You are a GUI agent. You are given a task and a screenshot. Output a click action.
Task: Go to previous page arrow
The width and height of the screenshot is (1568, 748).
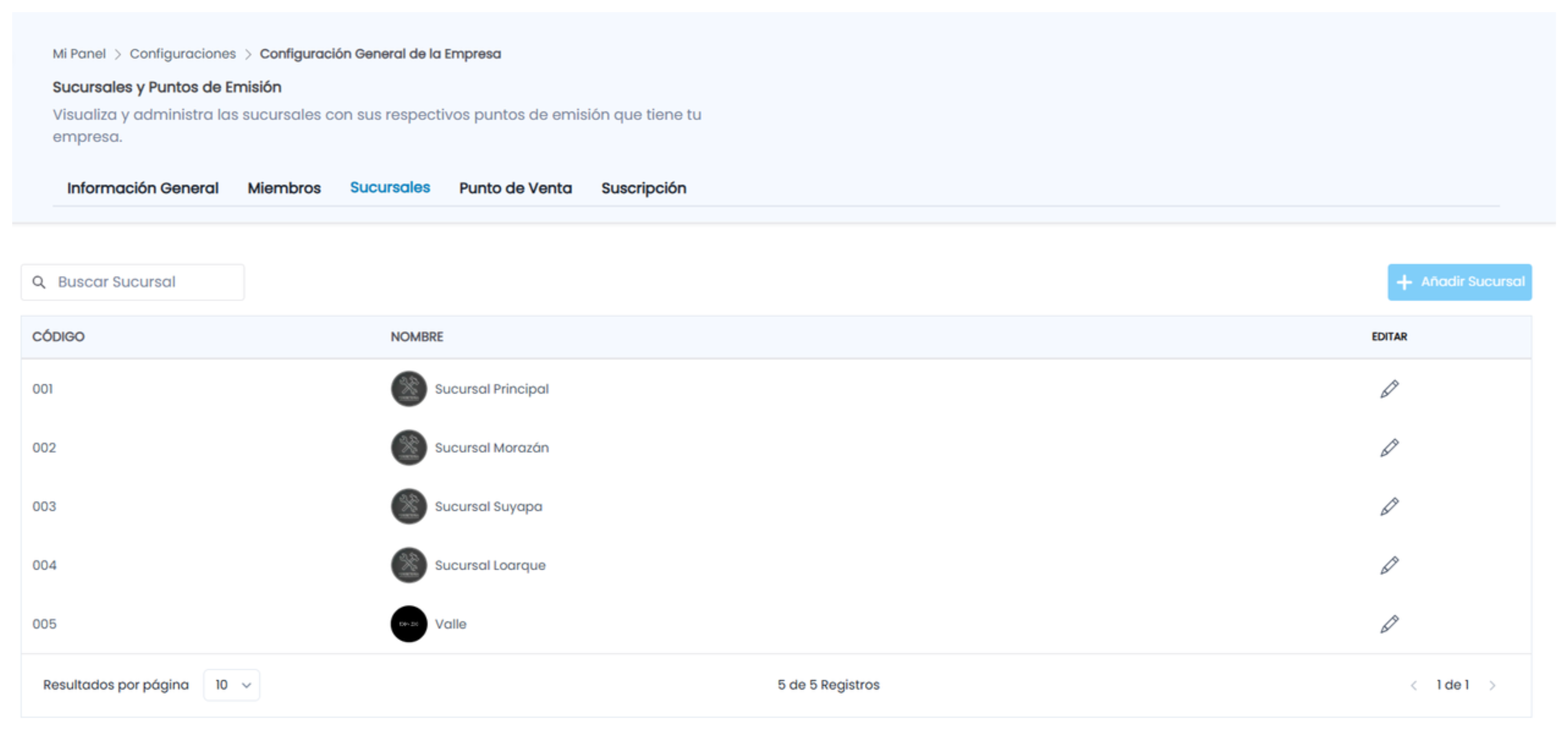(x=1414, y=685)
